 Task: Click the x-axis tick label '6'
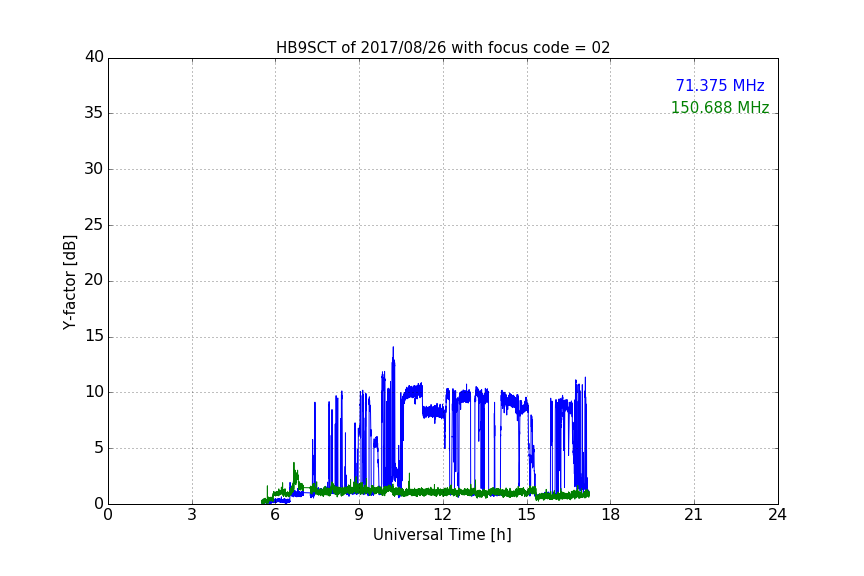click(x=275, y=515)
